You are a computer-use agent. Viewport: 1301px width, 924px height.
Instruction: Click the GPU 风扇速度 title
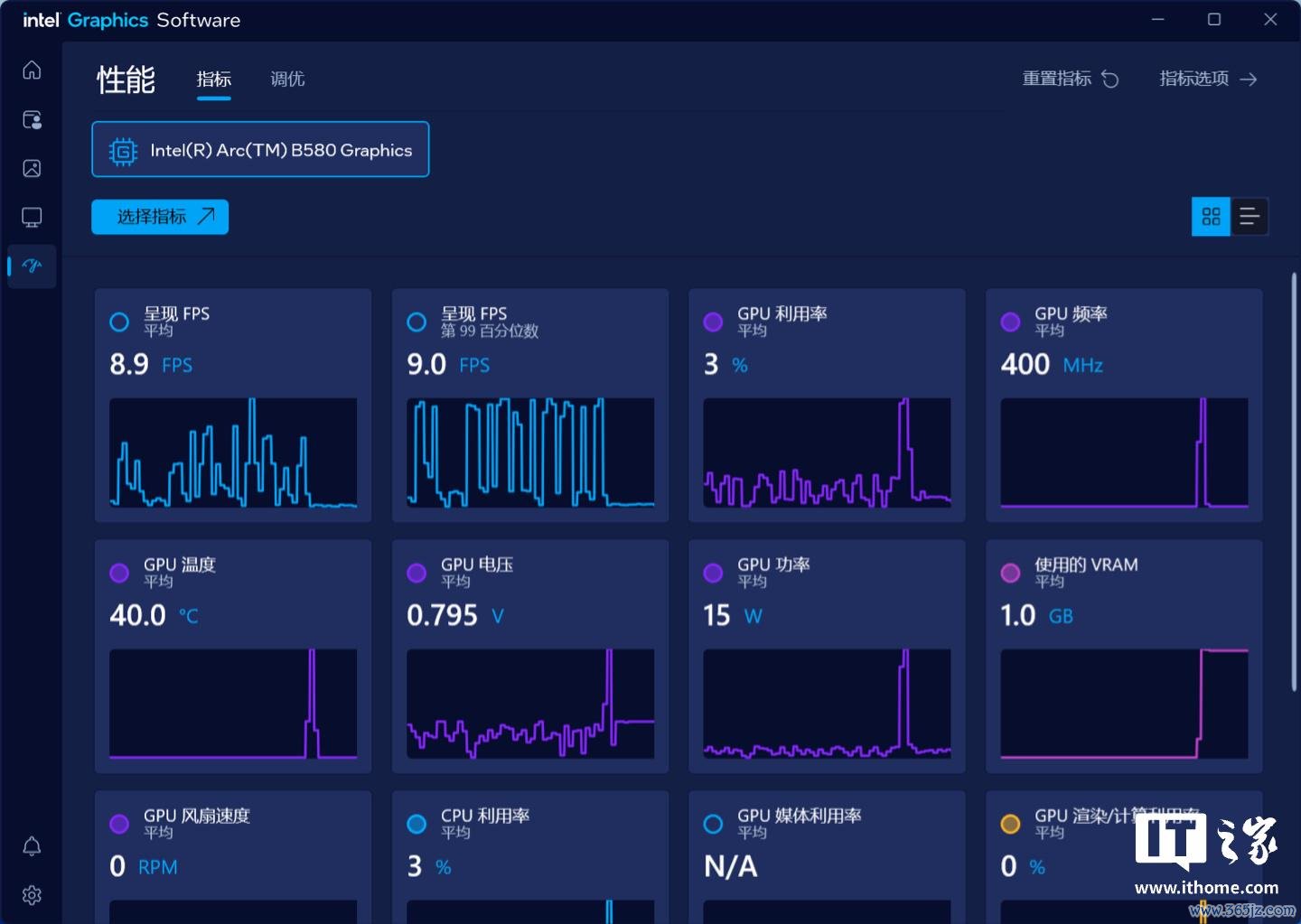coord(197,816)
